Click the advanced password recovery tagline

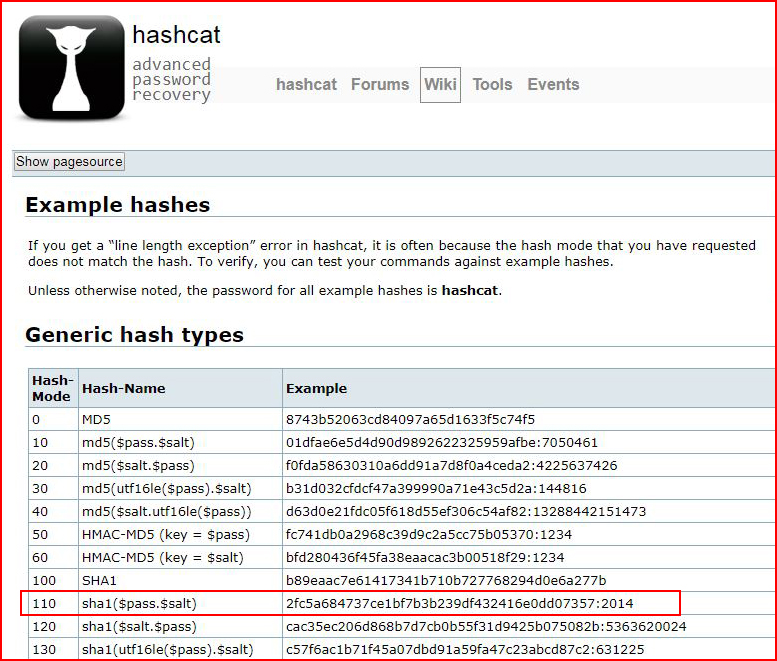tap(171, 79)
